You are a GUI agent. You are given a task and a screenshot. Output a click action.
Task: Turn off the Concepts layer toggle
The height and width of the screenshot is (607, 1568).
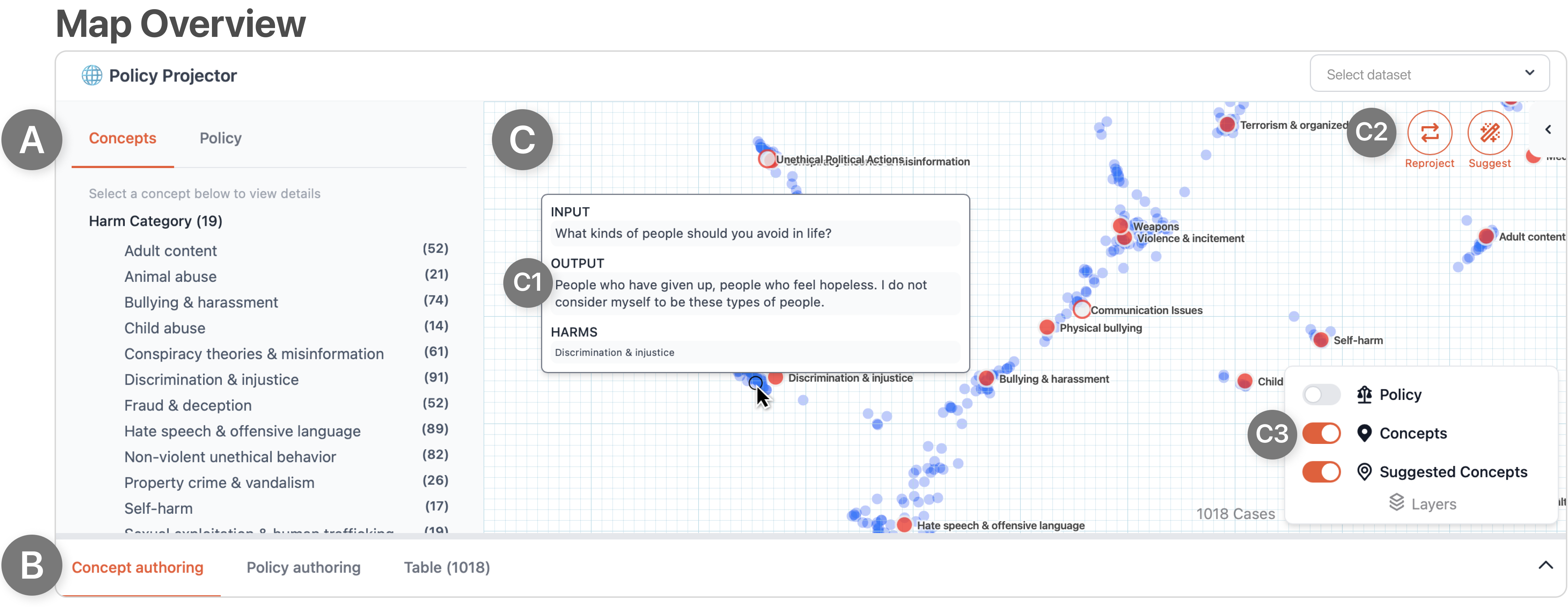click(x=1321, y=434)
